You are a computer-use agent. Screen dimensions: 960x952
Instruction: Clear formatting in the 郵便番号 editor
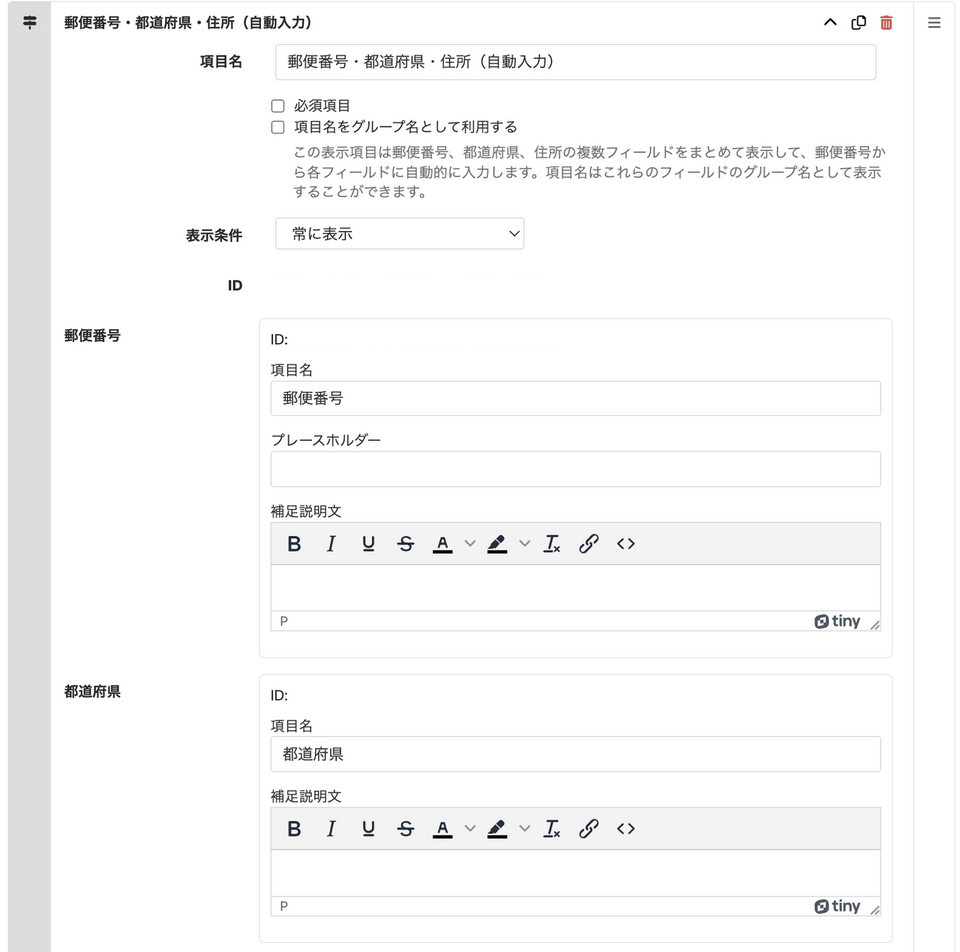click(552, 544)
